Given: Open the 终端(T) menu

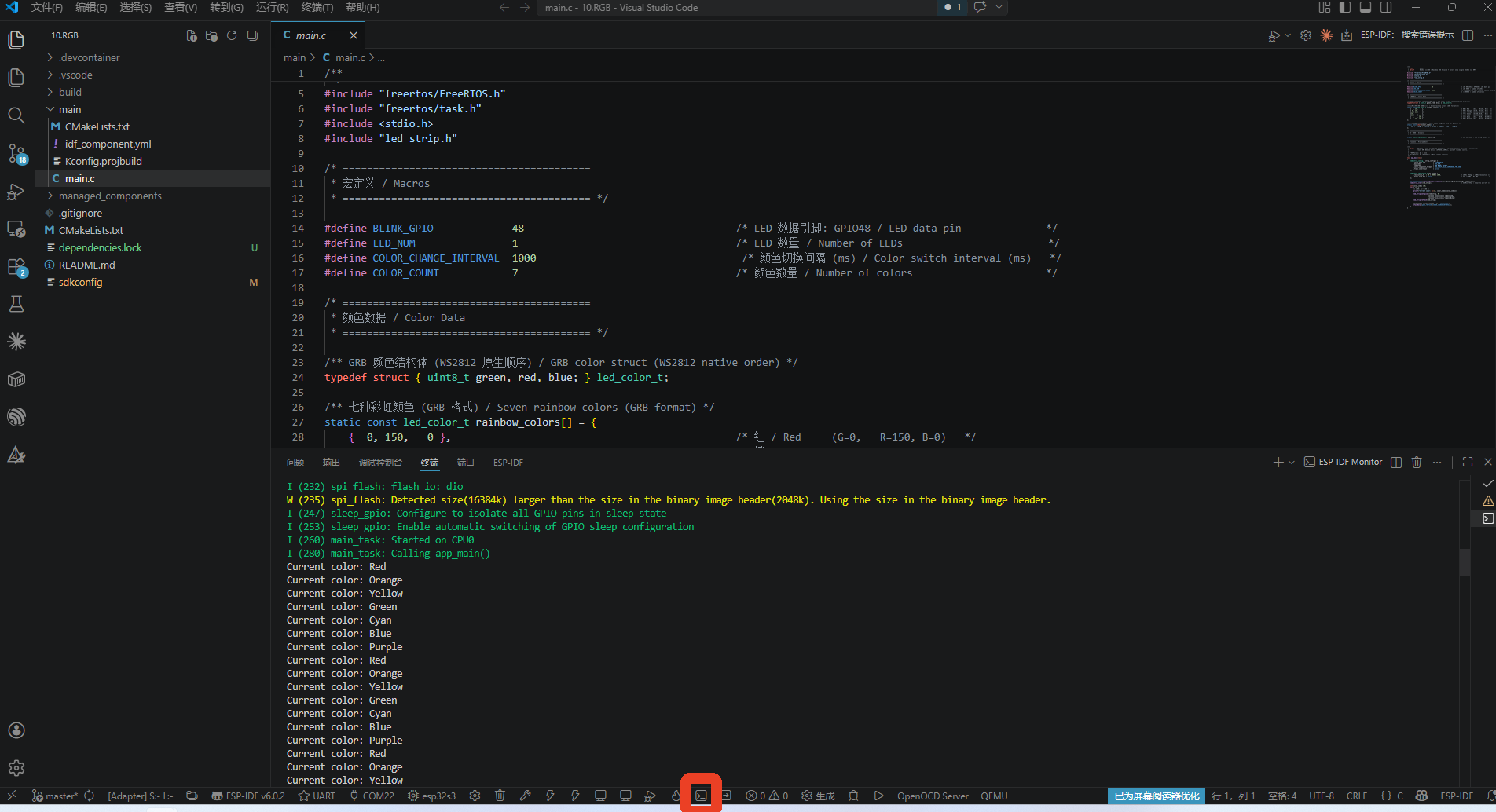Looking at the screenshot, I should pos(317,7).
